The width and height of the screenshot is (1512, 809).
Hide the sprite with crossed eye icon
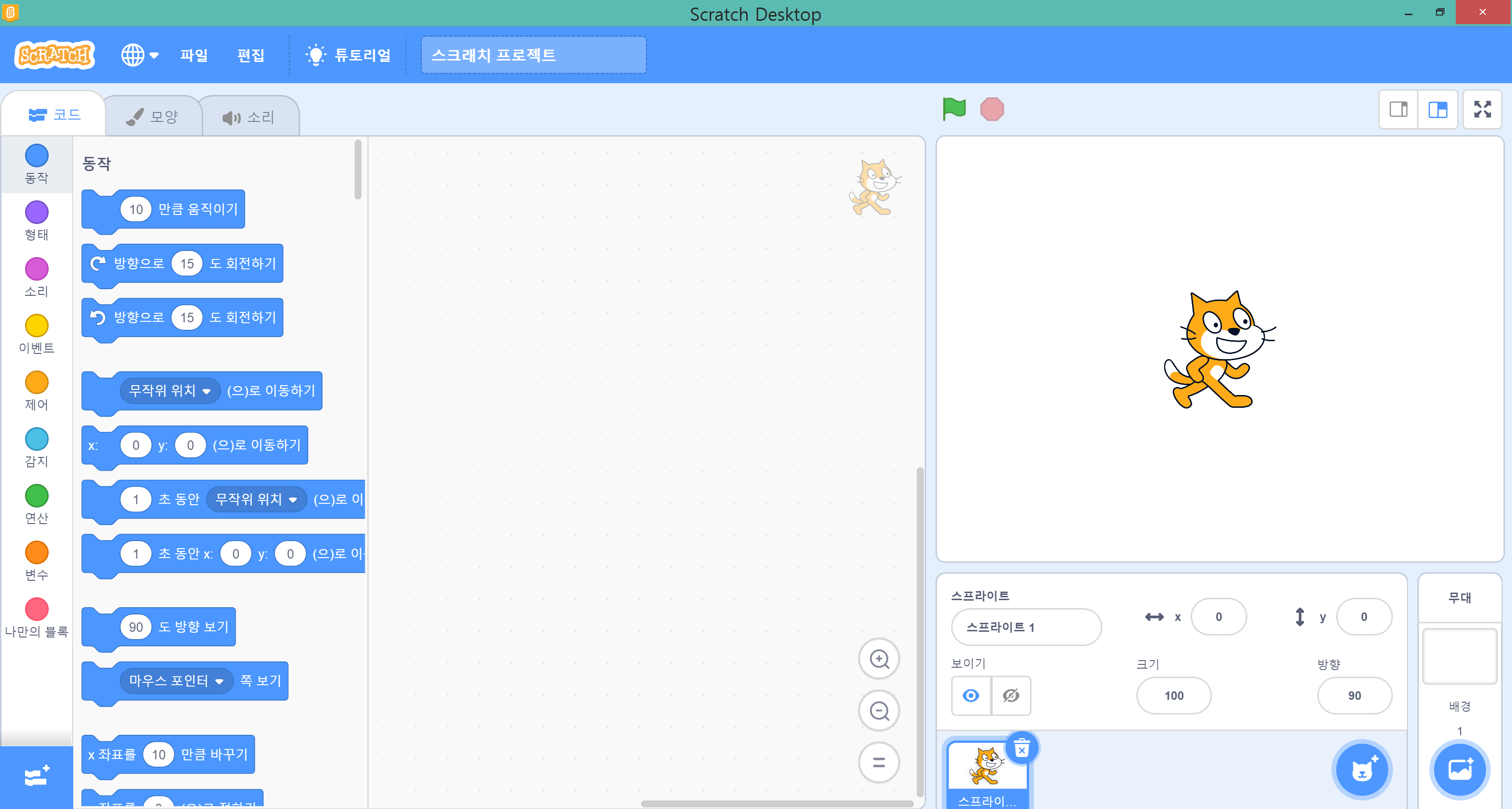pos(1011,696)
